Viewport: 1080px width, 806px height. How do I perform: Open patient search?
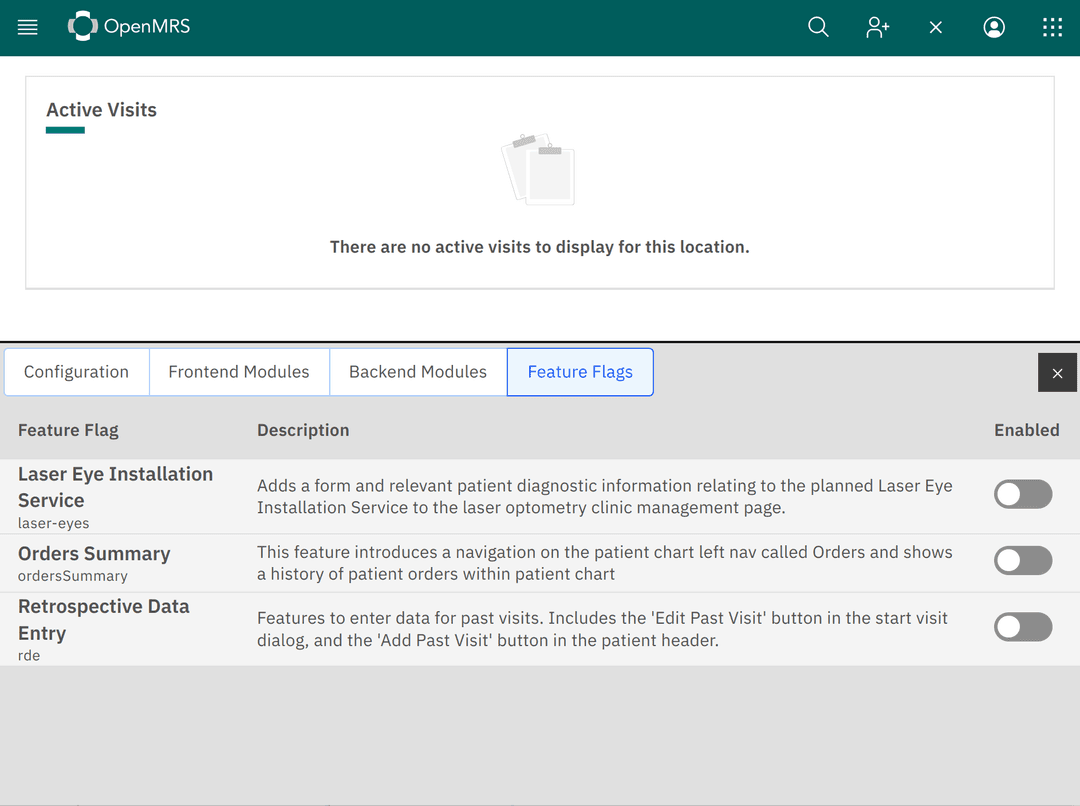click(x=818, y=27)
